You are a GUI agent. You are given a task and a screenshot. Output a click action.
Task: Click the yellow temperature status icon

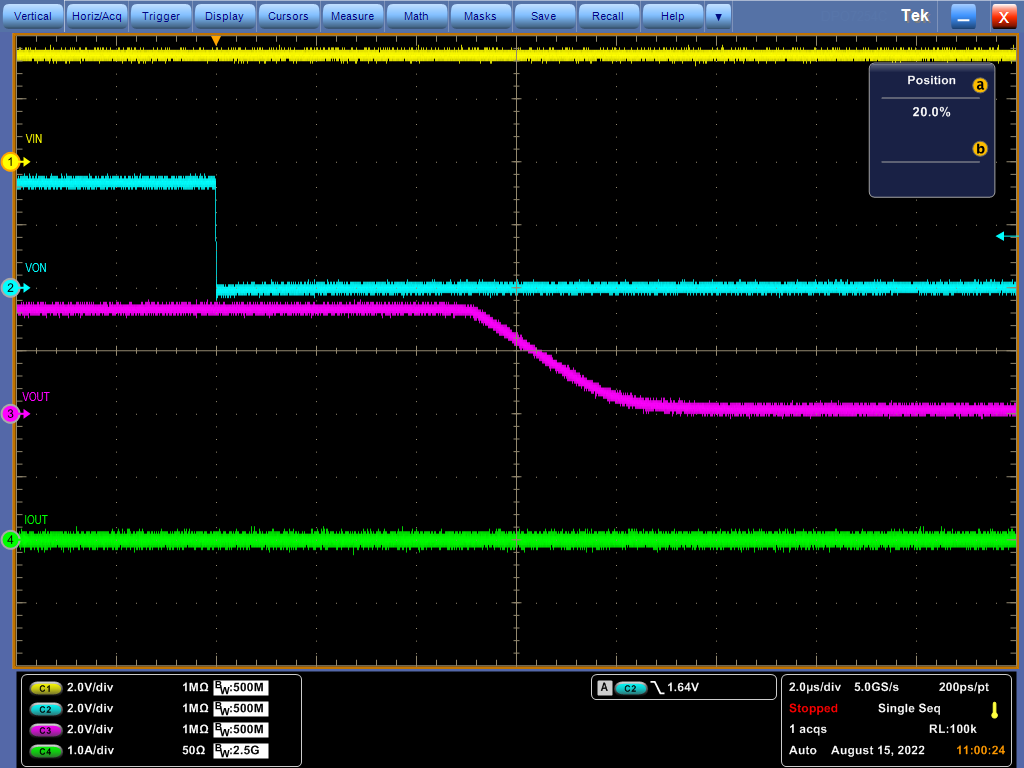coord(993,710)
